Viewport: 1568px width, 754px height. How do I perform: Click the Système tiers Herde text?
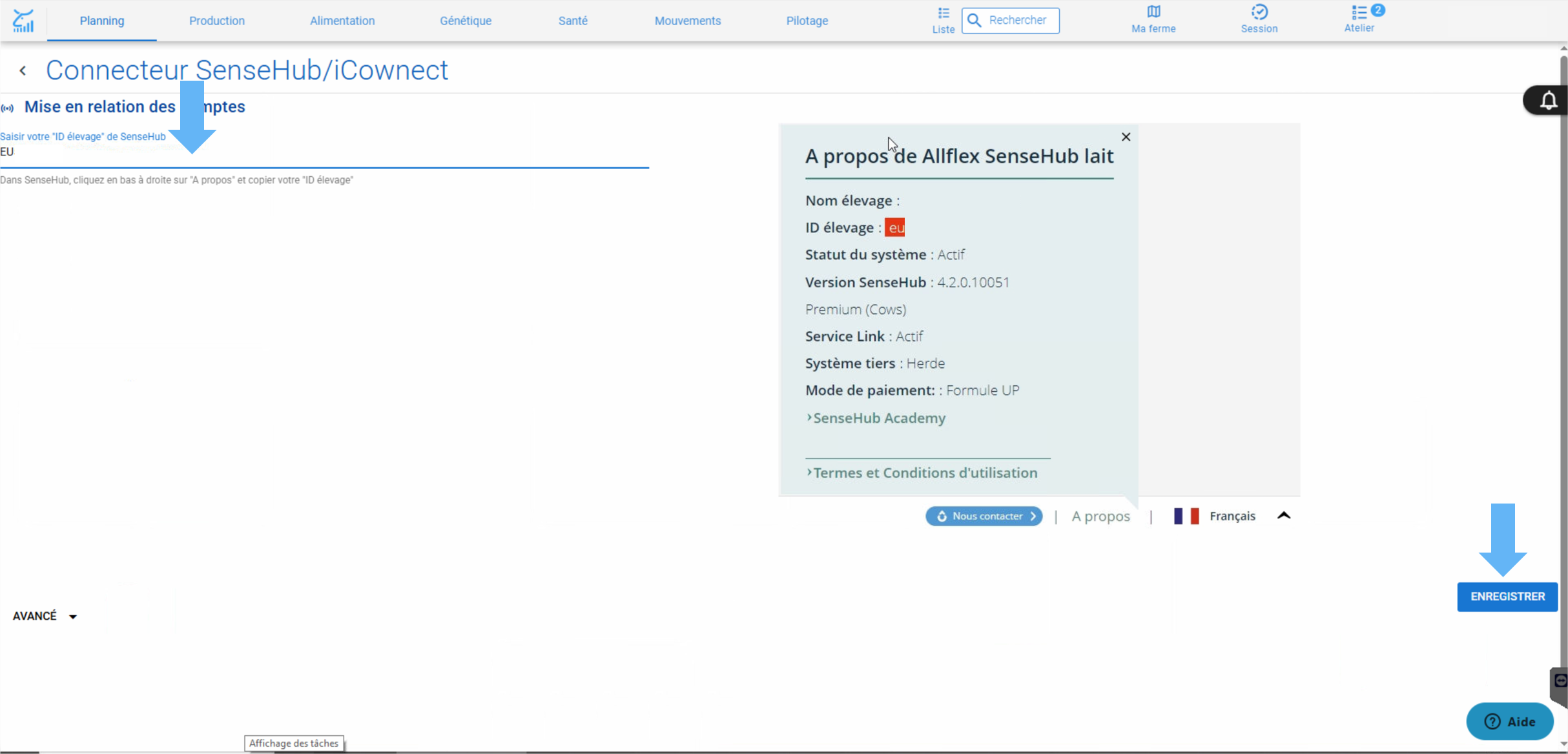click(875, 363)
